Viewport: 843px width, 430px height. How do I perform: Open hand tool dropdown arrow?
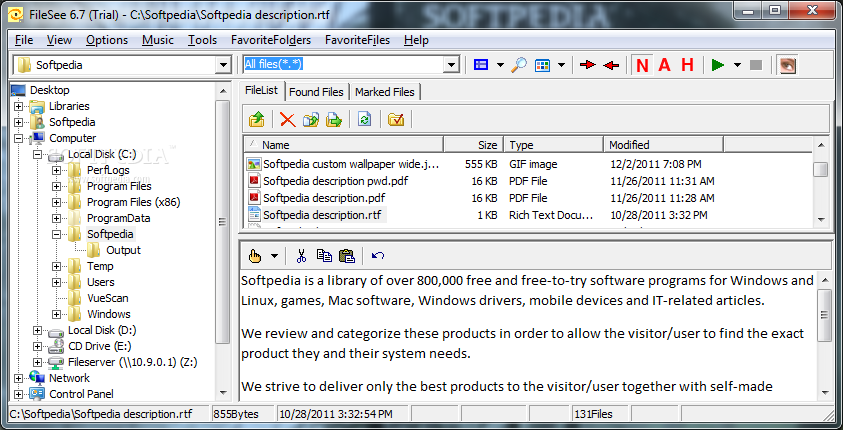click(274, 256)
